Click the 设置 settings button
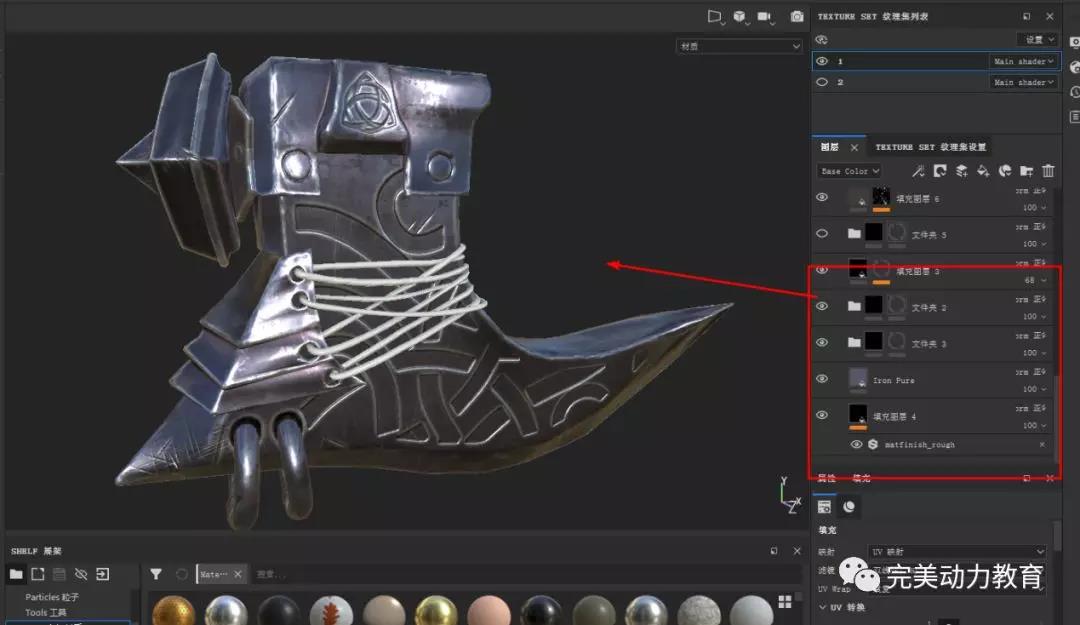 (x=1037, y=39)
